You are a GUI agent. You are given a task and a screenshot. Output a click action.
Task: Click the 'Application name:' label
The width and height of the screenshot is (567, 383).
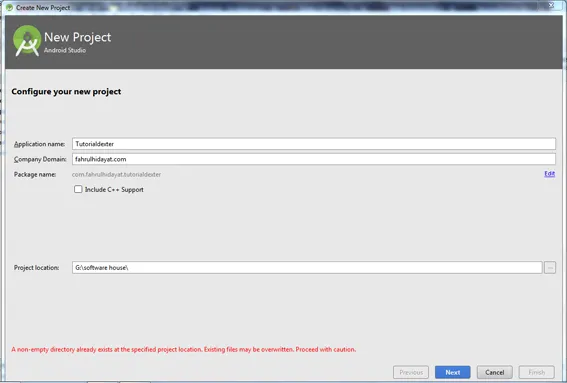click(x=39, y=144)
